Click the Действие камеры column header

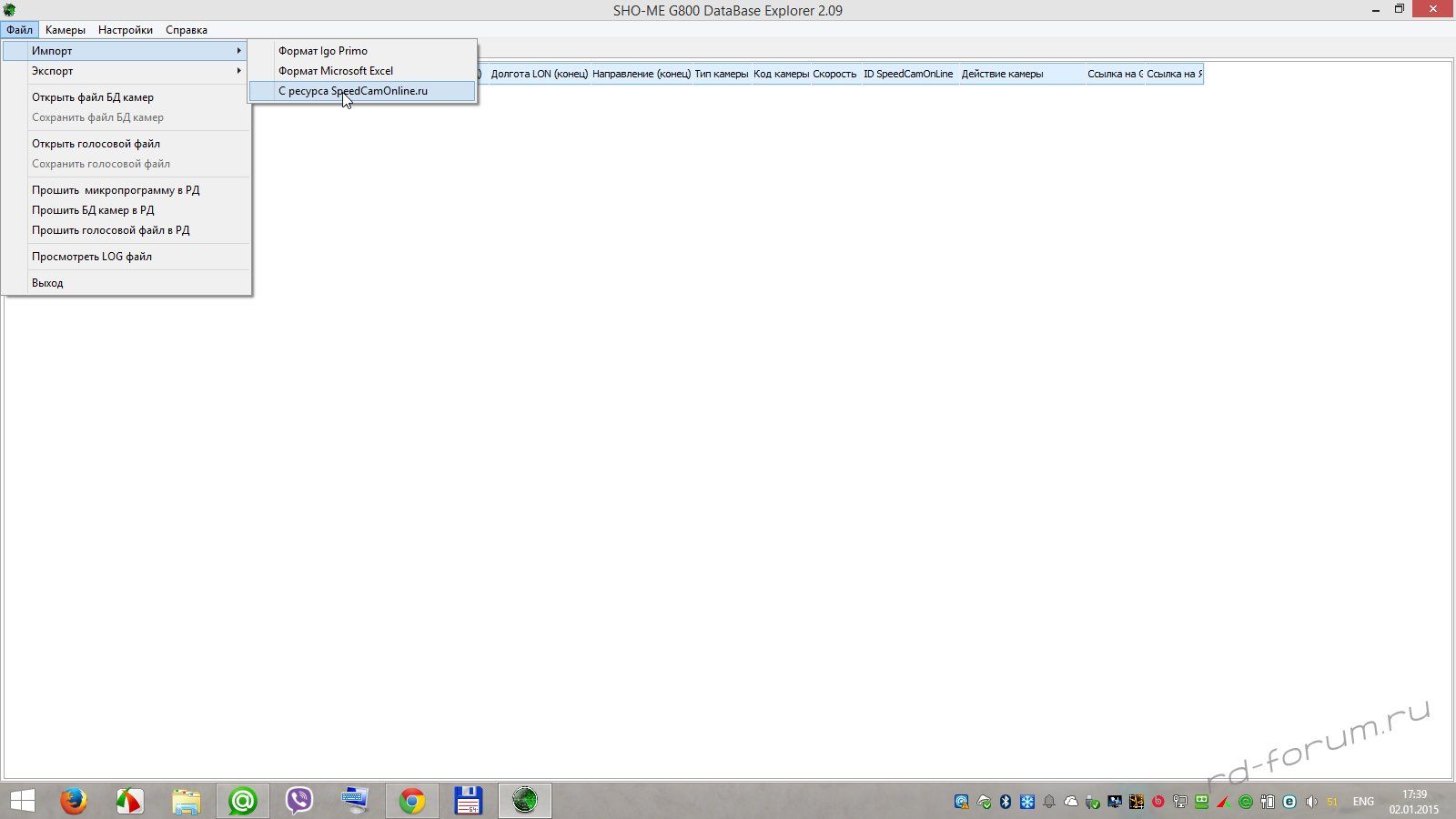[1022, 74]
